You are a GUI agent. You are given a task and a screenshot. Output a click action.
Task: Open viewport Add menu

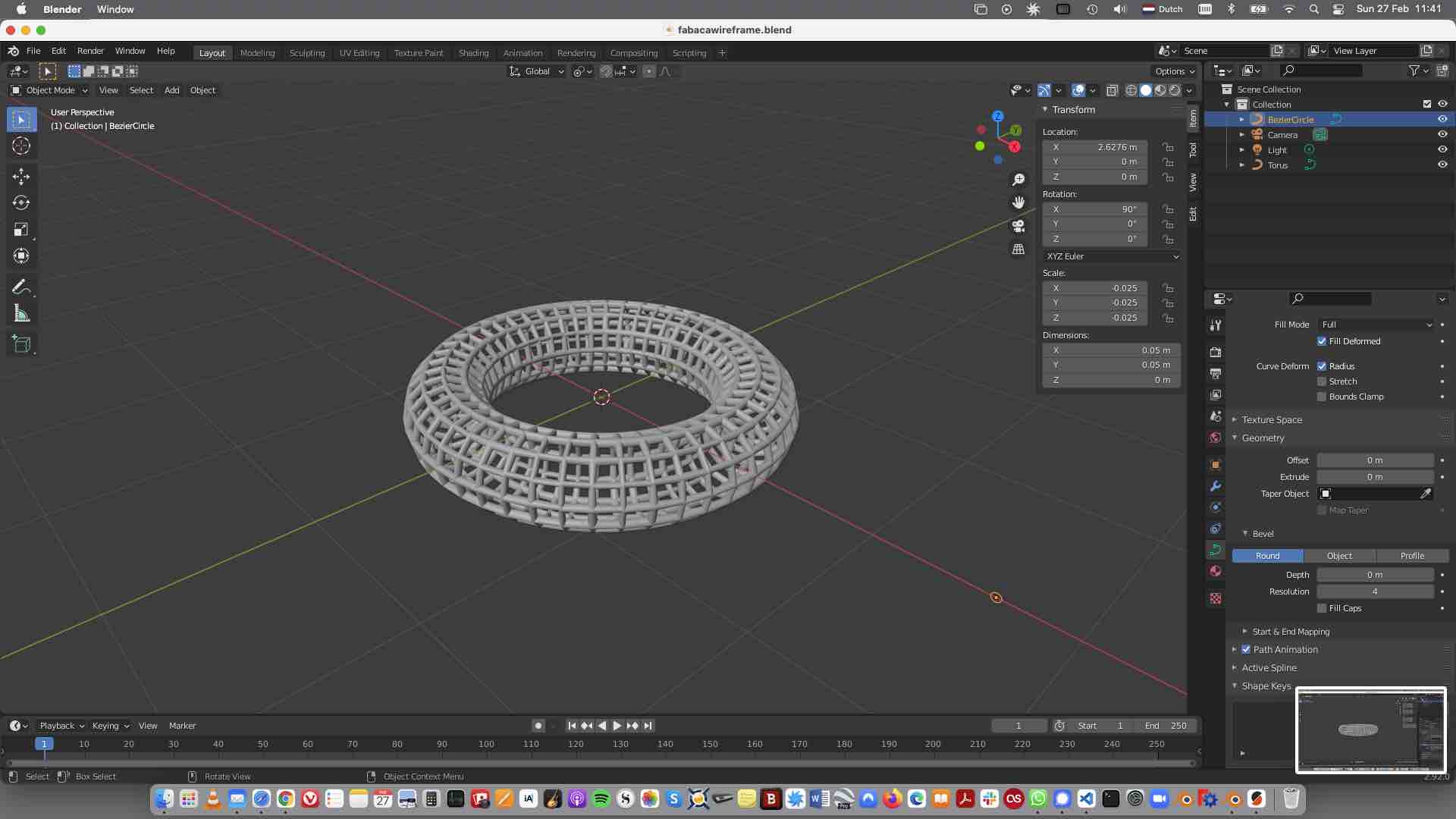click(172, 90)
